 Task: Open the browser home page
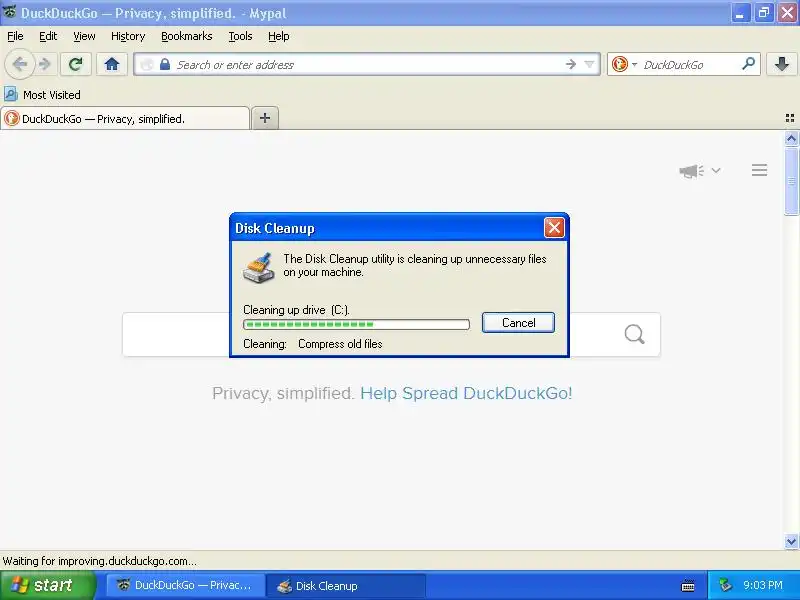(x=112, y=64)
